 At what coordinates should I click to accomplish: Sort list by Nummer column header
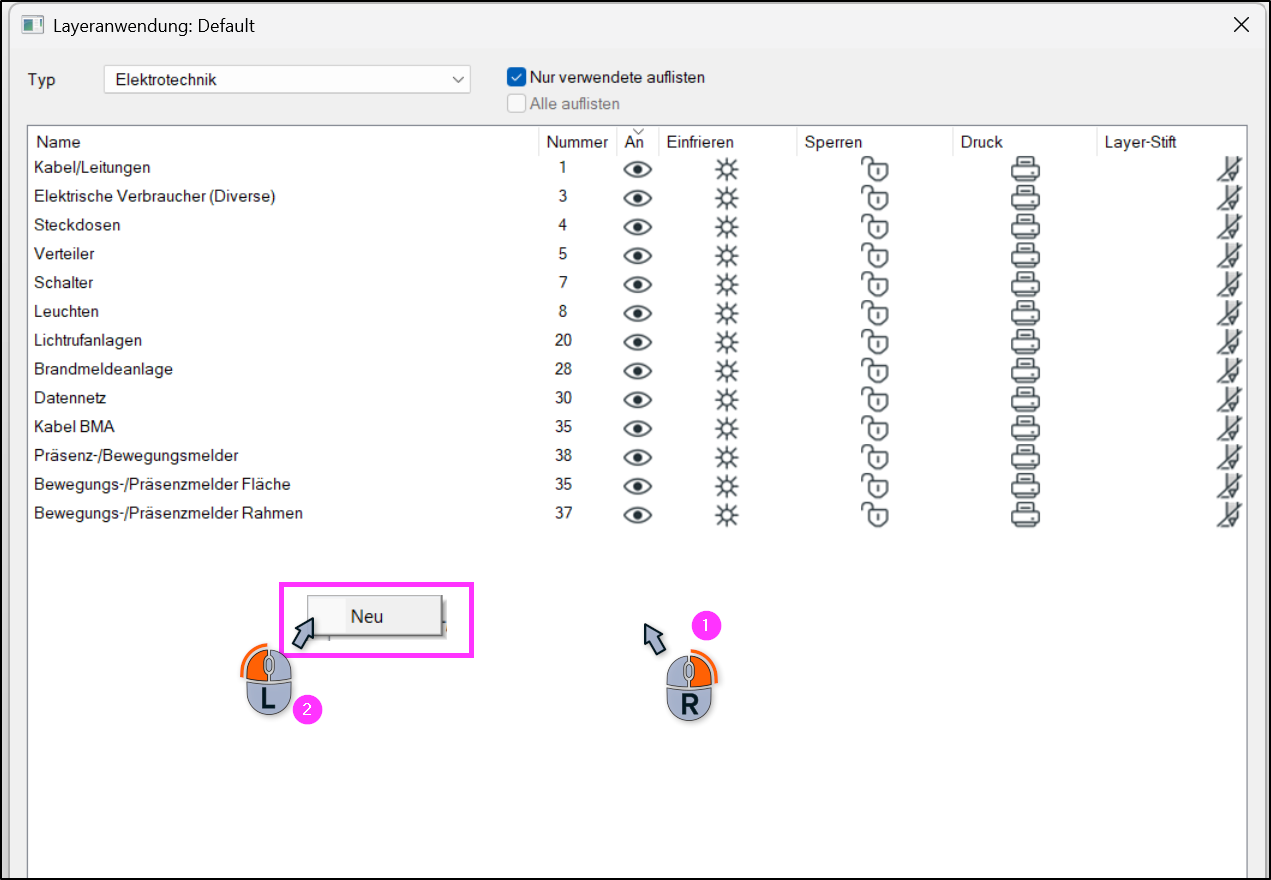(x=577, y=142)
